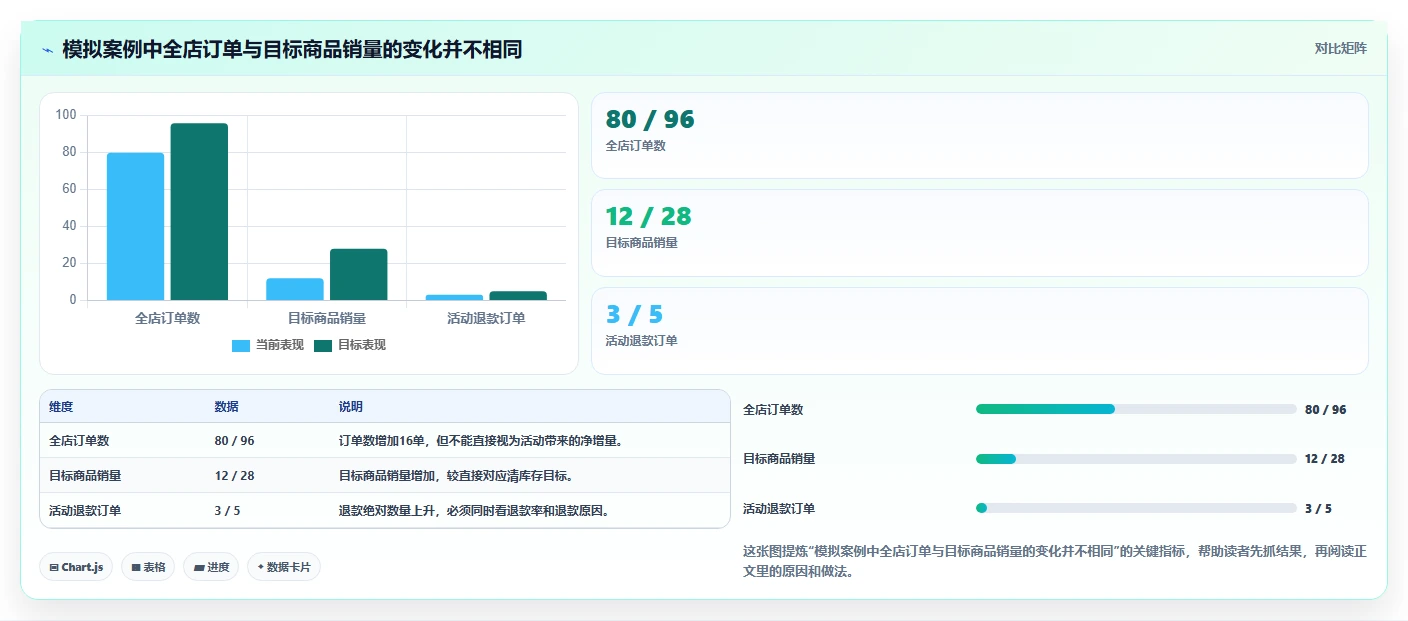Click the 较直接对应清库存目标 explanation cell
Screen dimensions: 1408x621
click(456, 476)
